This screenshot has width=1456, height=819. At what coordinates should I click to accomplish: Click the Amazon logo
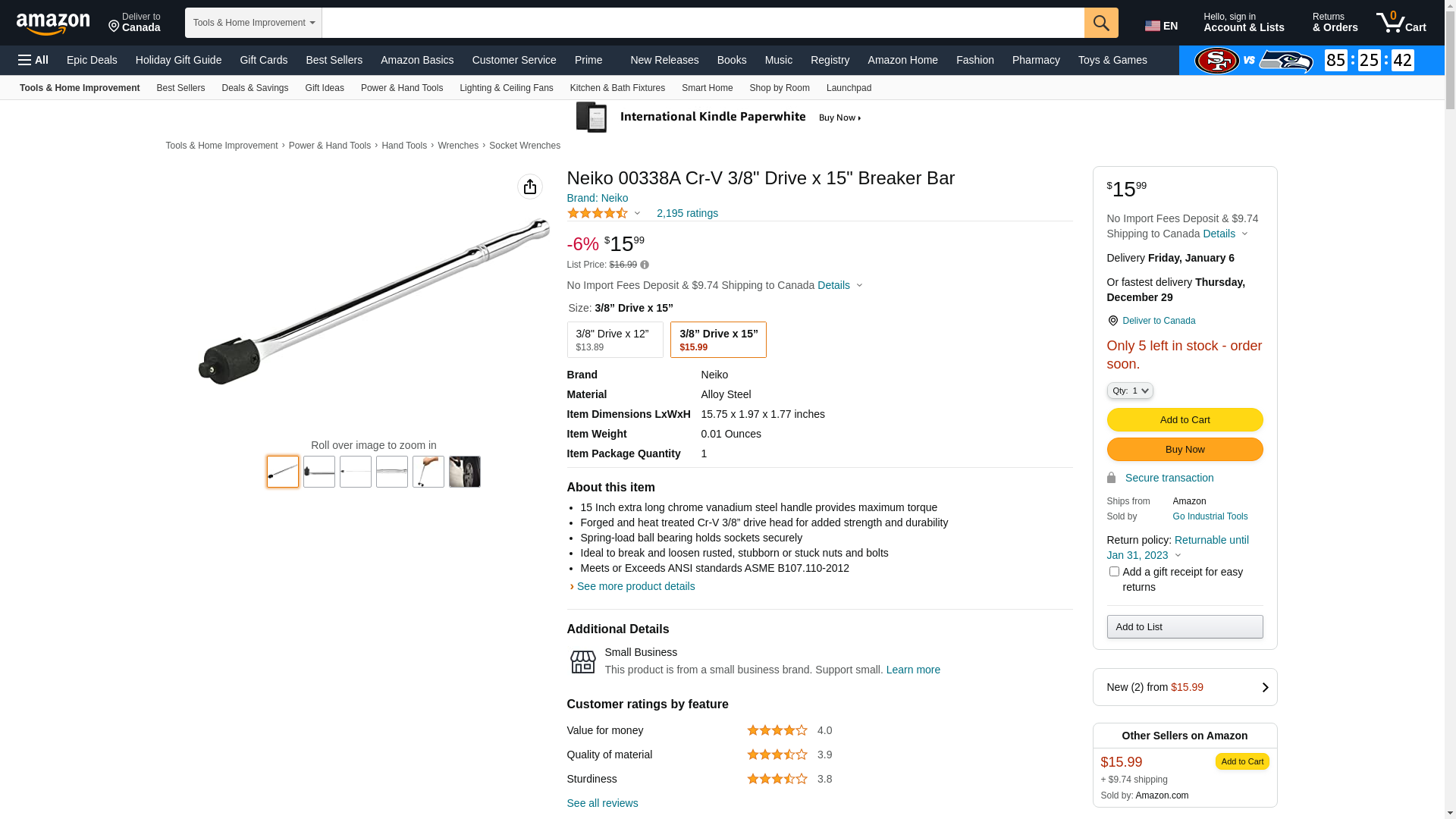[x=53, y=24]
